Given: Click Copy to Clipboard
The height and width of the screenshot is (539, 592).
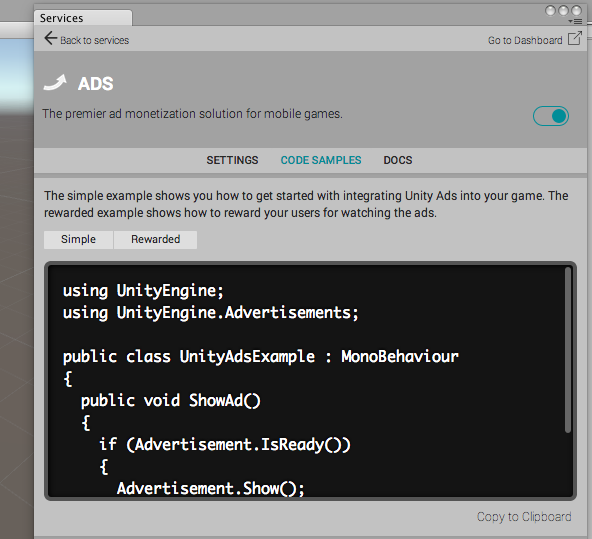Looking at the screenshot, I should [x=524, y=516].
